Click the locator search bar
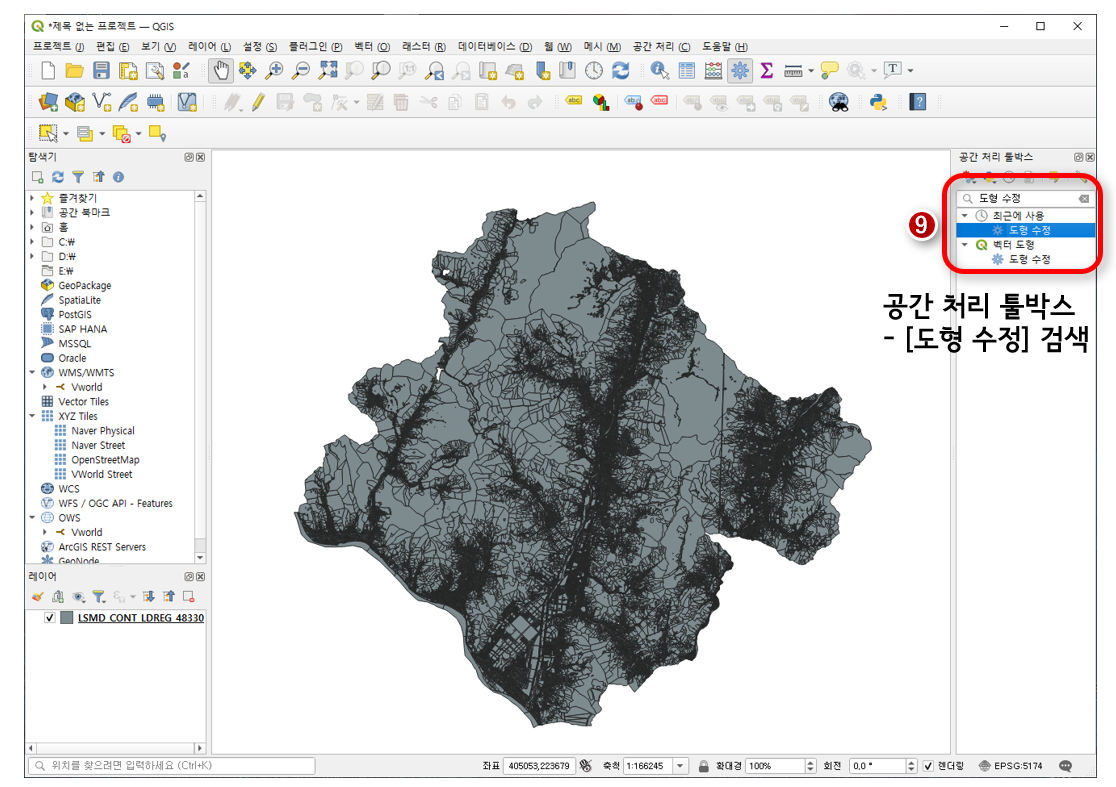 172,766
